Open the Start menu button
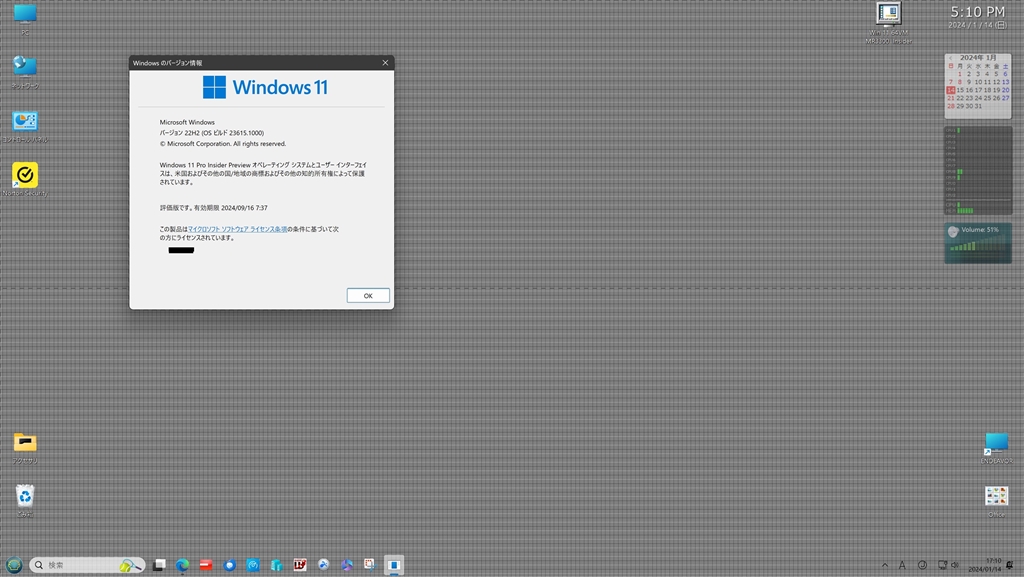This screenshot has height=577, width=1024. pyautogui.click(x=14, y=565)
